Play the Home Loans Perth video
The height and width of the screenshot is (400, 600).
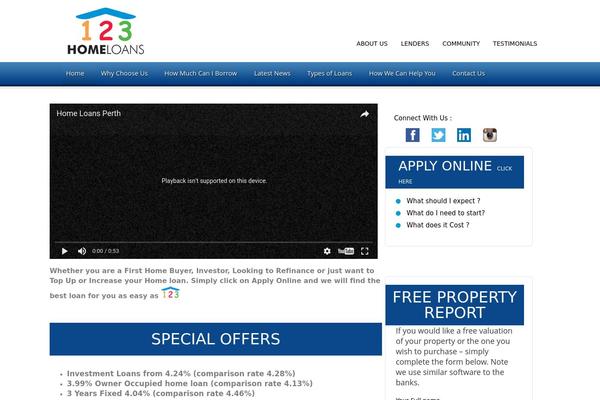(65, 251)
